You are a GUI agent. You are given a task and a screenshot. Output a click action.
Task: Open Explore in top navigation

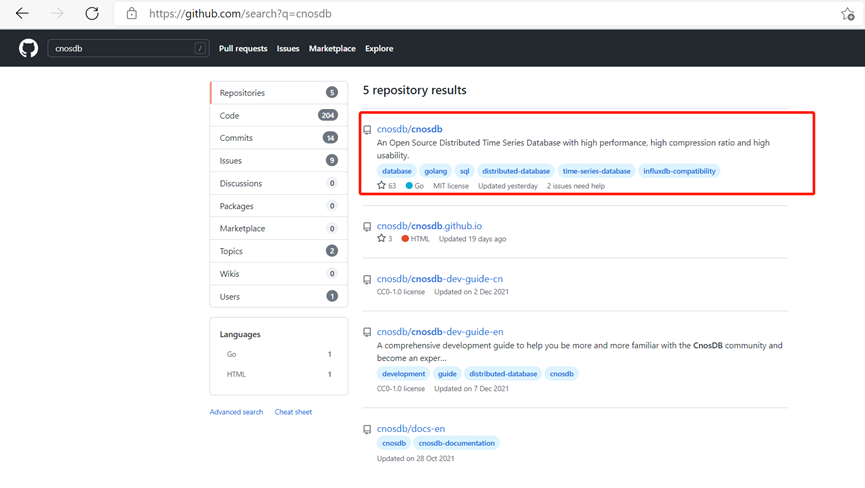(379, 49)
